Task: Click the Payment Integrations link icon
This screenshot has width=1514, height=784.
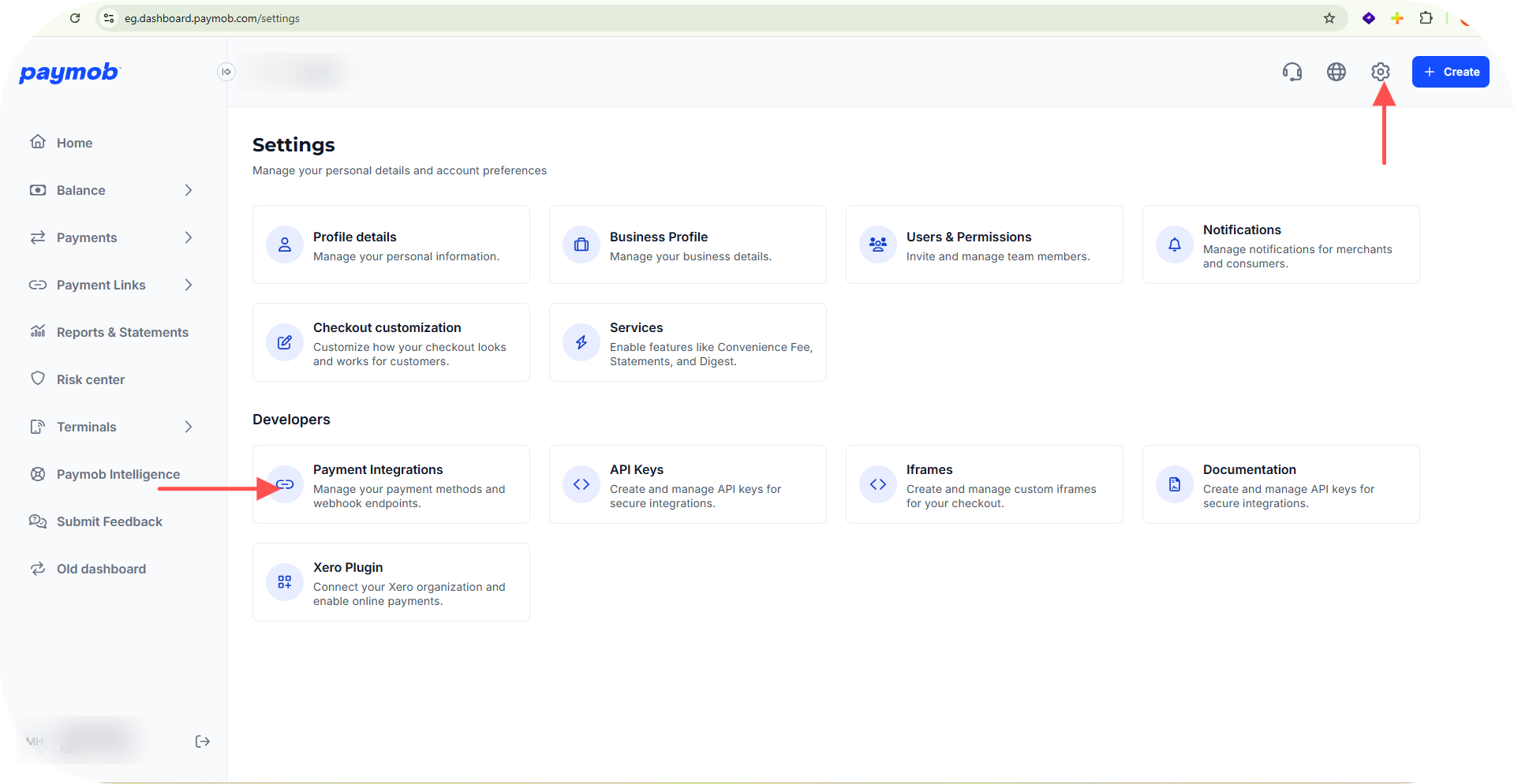Action: click(285, 484)
